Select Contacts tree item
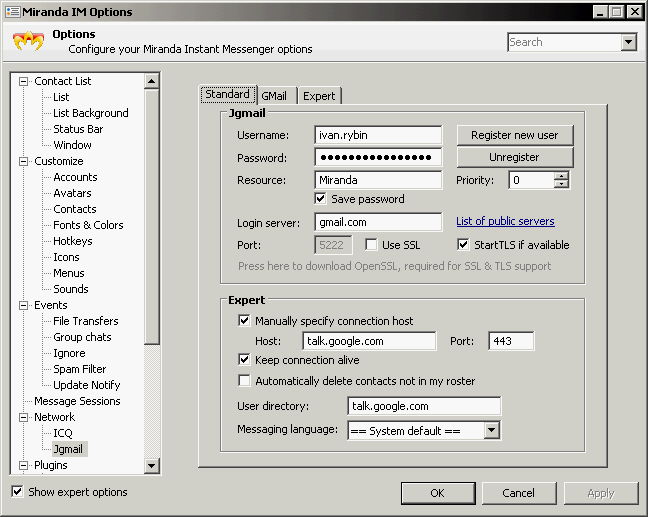 (75, 209)
